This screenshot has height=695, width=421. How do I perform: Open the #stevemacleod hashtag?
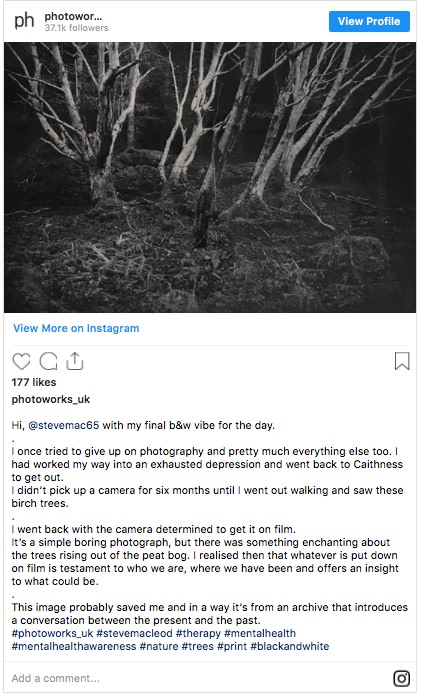pos(134,633)
